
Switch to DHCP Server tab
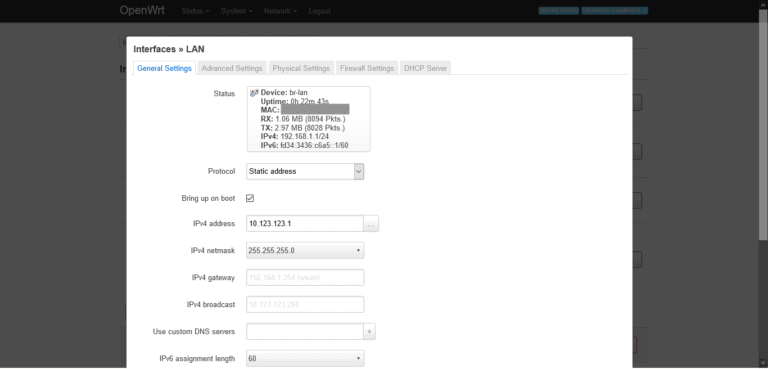(425, 68)
